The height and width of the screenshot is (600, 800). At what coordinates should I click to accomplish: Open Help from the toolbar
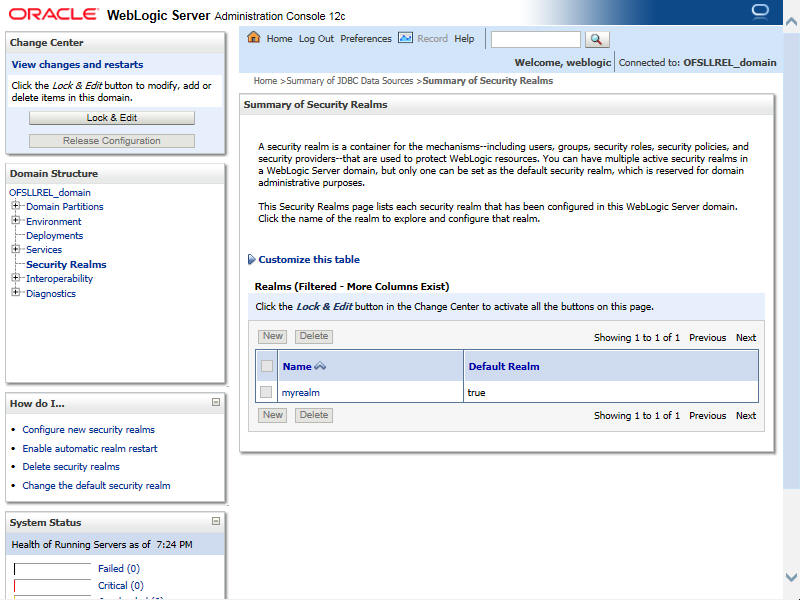tap(464, 39)
